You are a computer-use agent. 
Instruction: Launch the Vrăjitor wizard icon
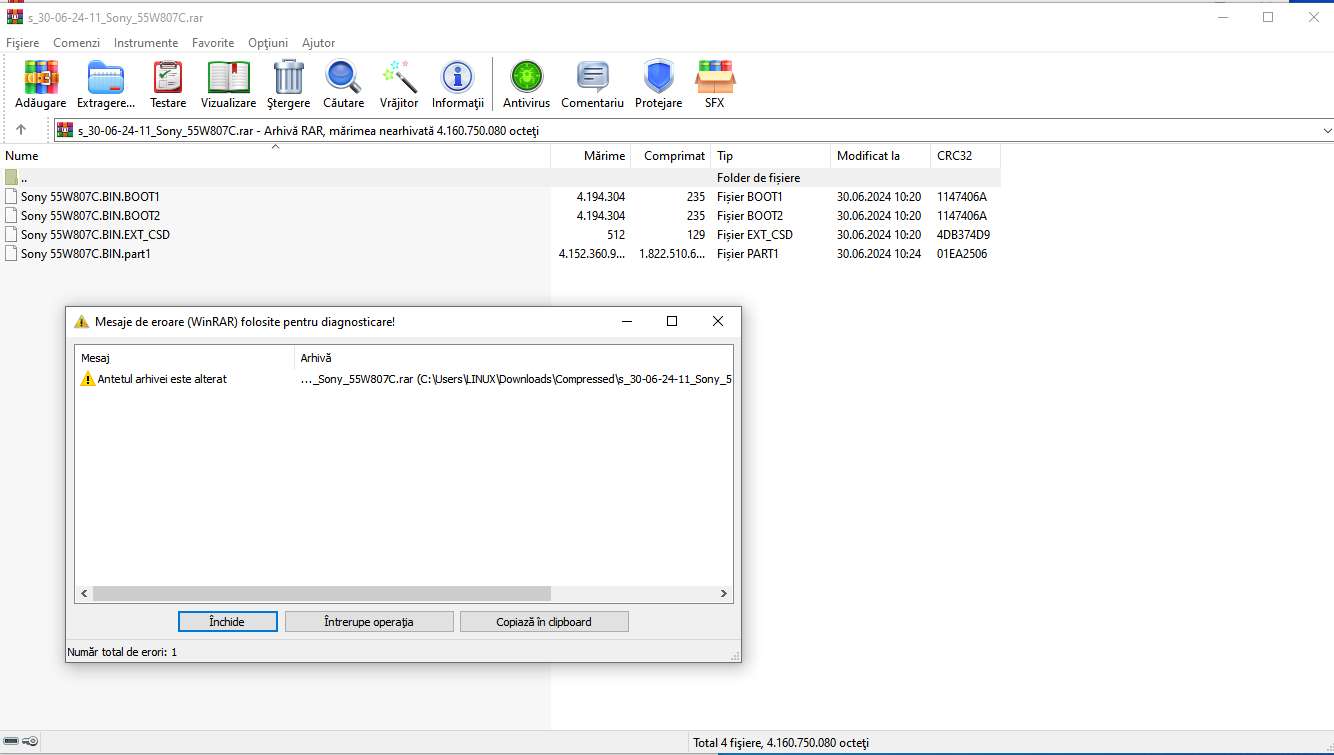(399, 77)
